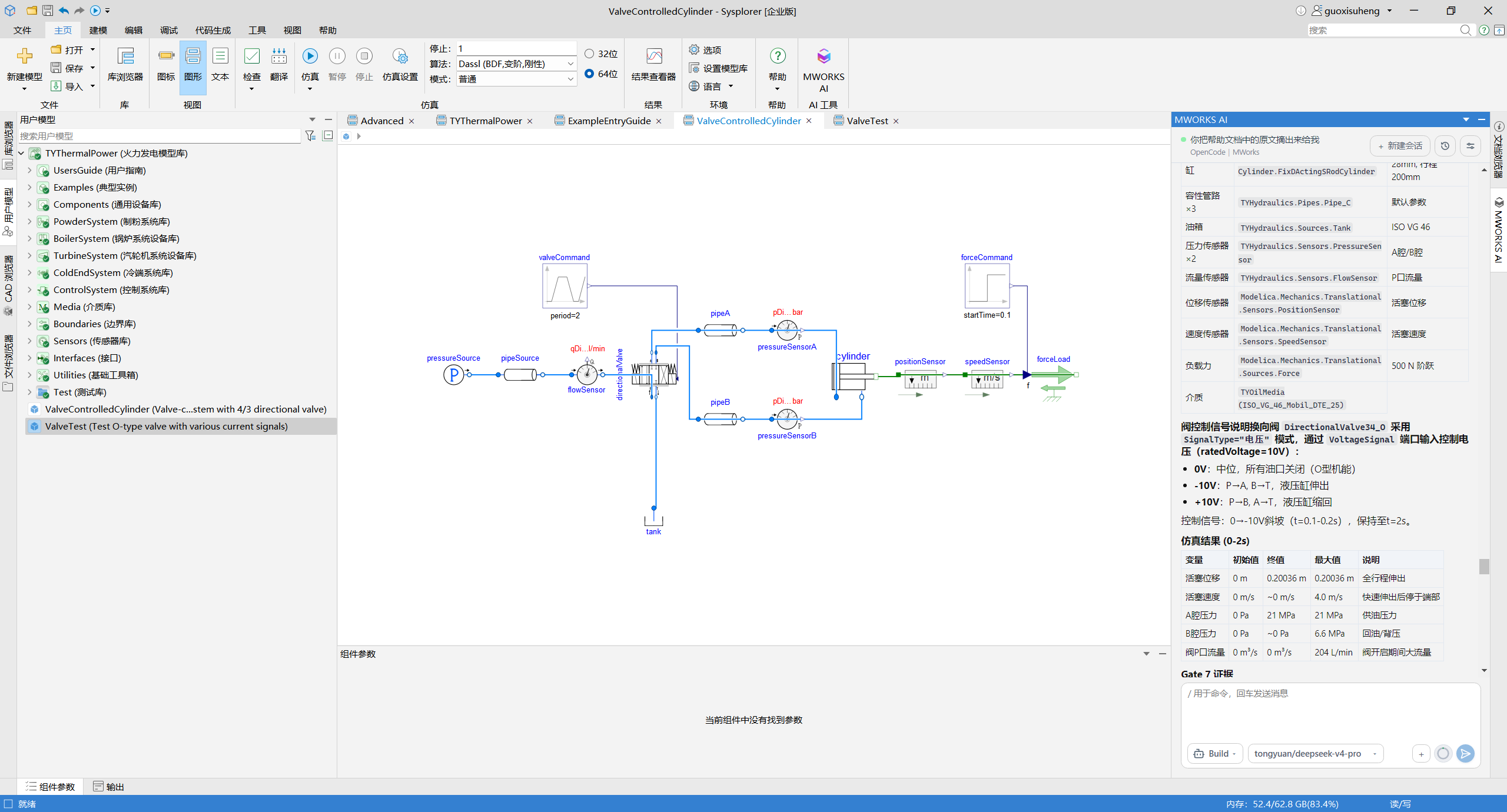Screen dimensions: 1507x812
Task: Click Set Model Library (设置模型库)
Action: pos(718,68)
